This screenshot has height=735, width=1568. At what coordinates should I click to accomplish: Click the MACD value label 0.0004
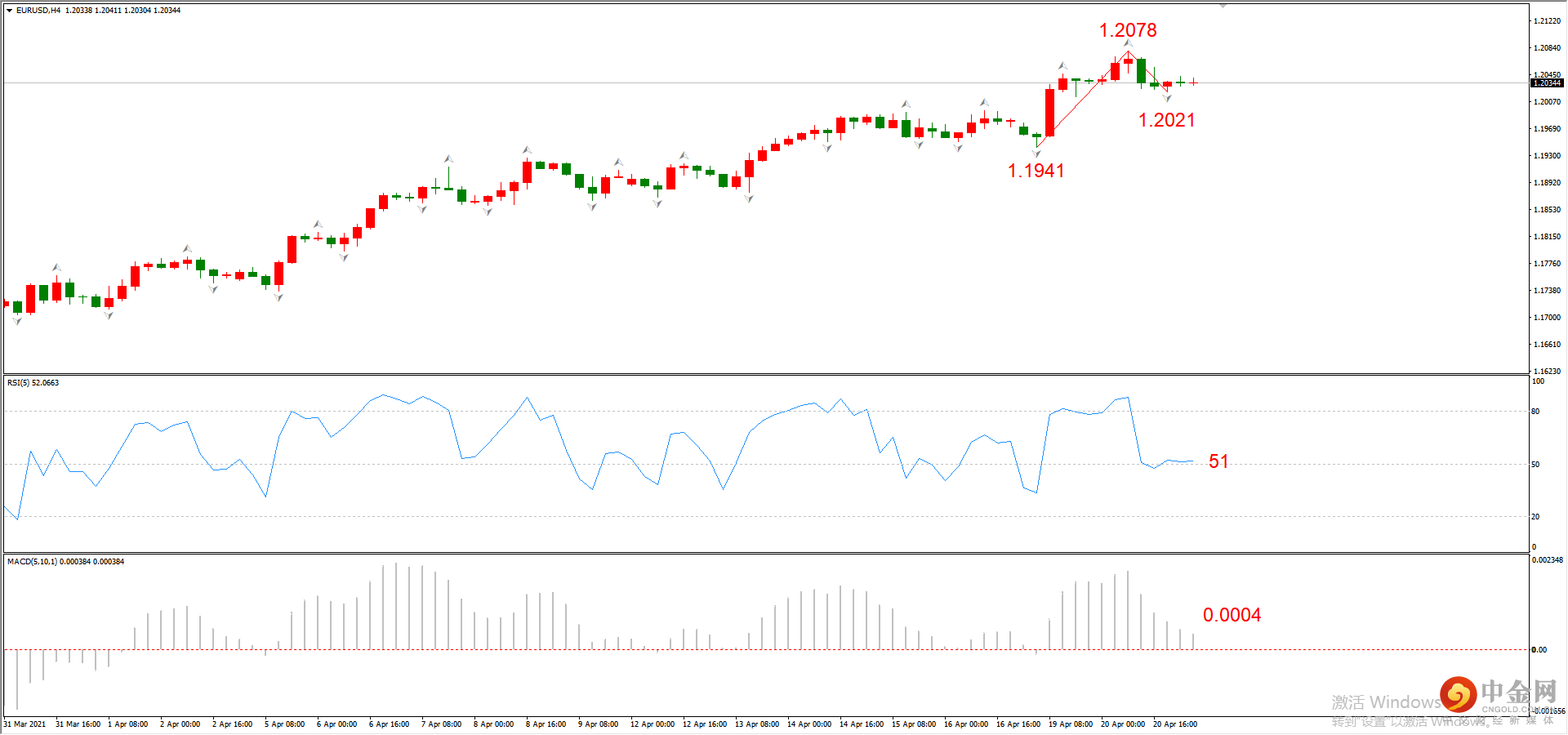tap(1232, 615)
